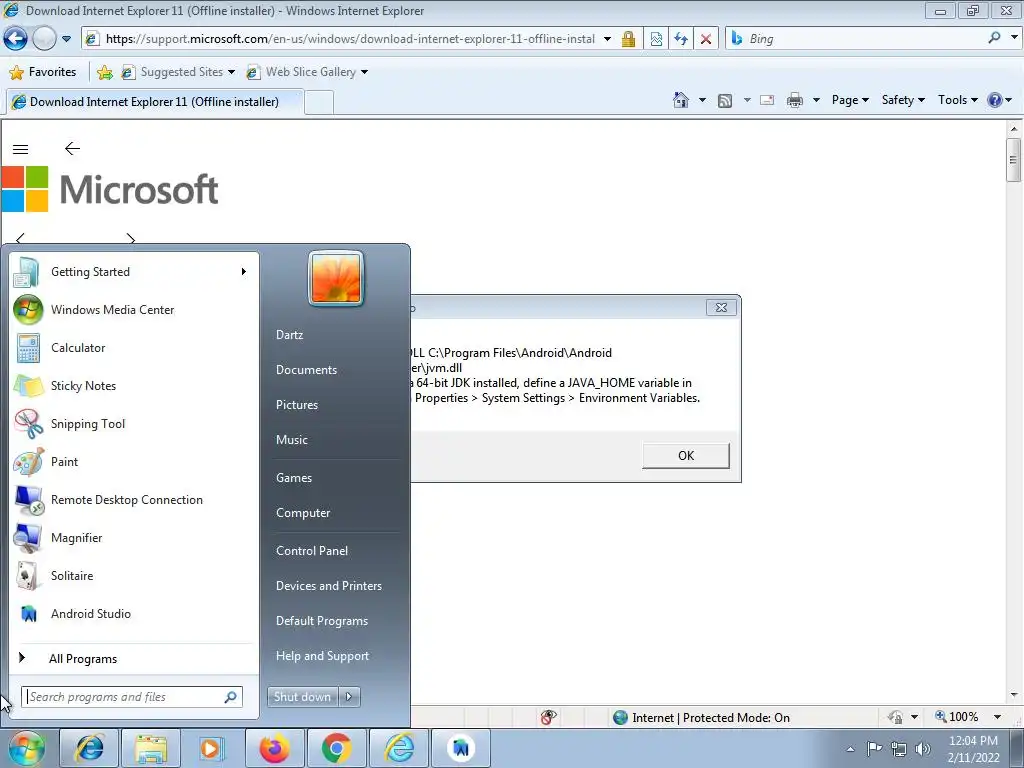Click the IE Back navigation button
This screenshot has width=1024, height=768.
tap(16, 39)
